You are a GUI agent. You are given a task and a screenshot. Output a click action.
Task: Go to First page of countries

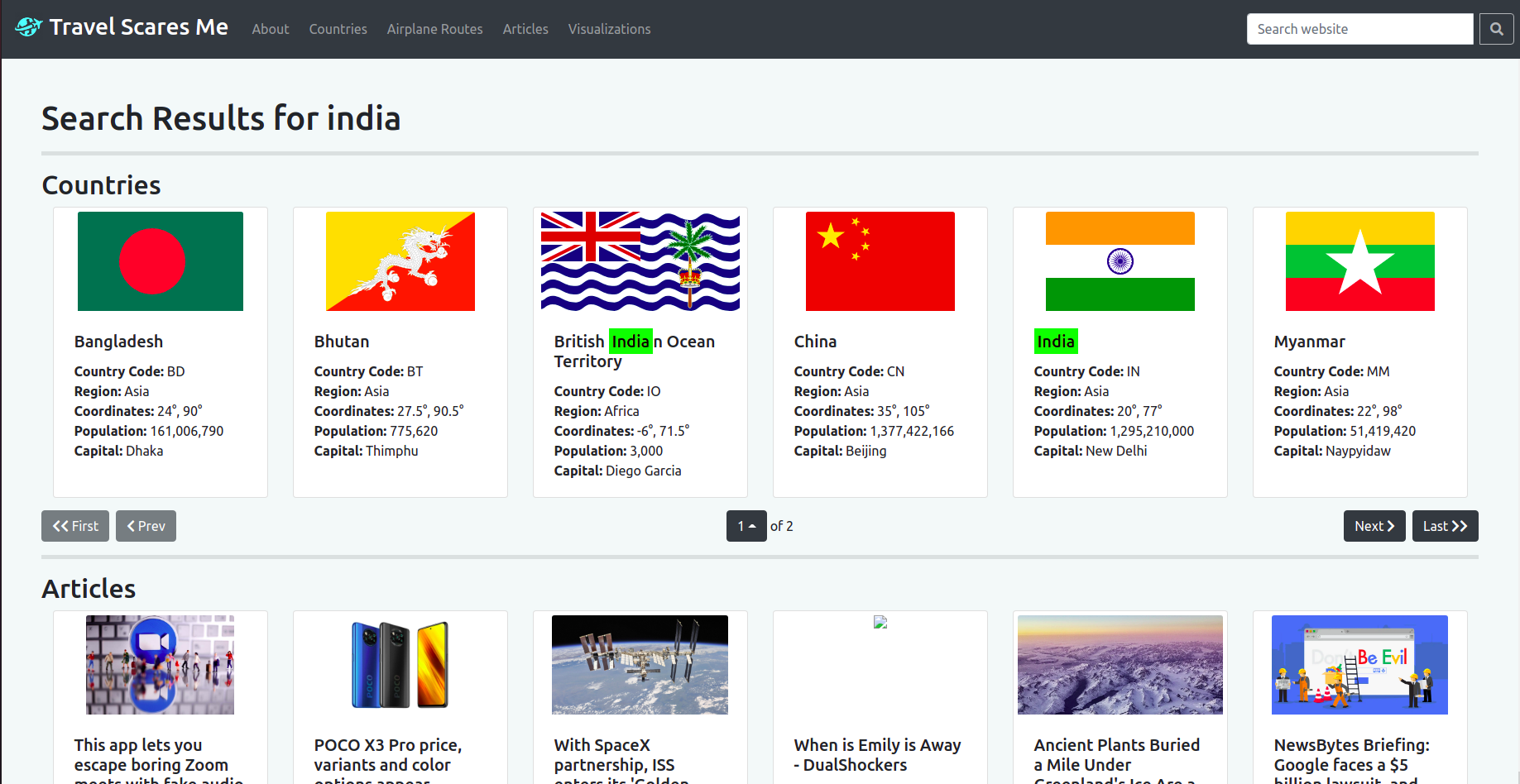[75, 526]
